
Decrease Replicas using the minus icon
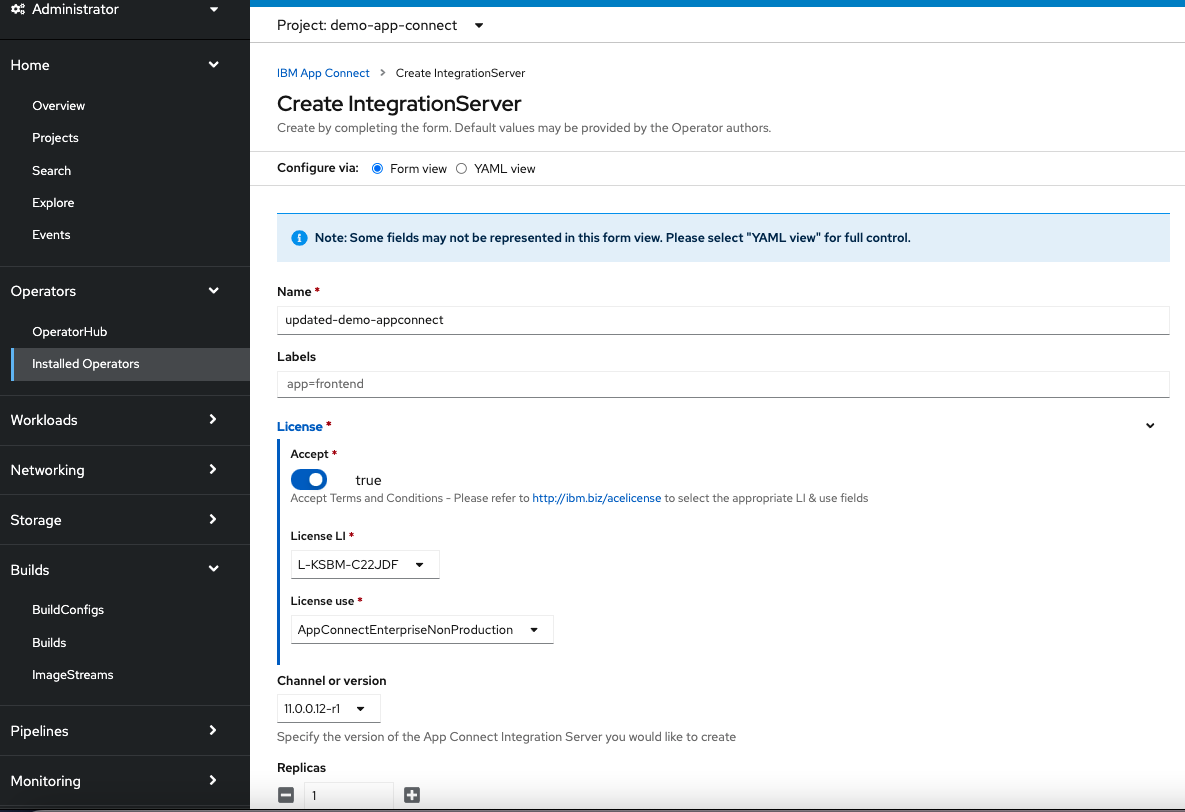tap(286, 794)
